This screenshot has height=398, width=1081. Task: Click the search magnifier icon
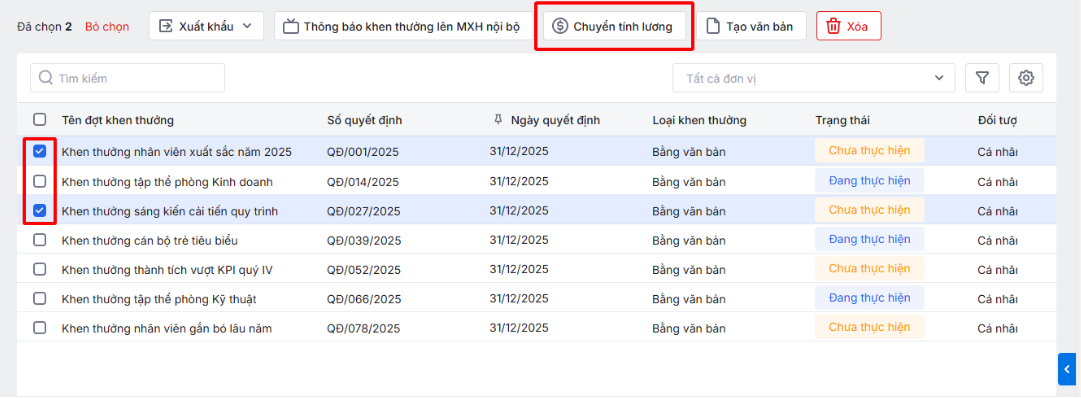click(x=46, y=78)
